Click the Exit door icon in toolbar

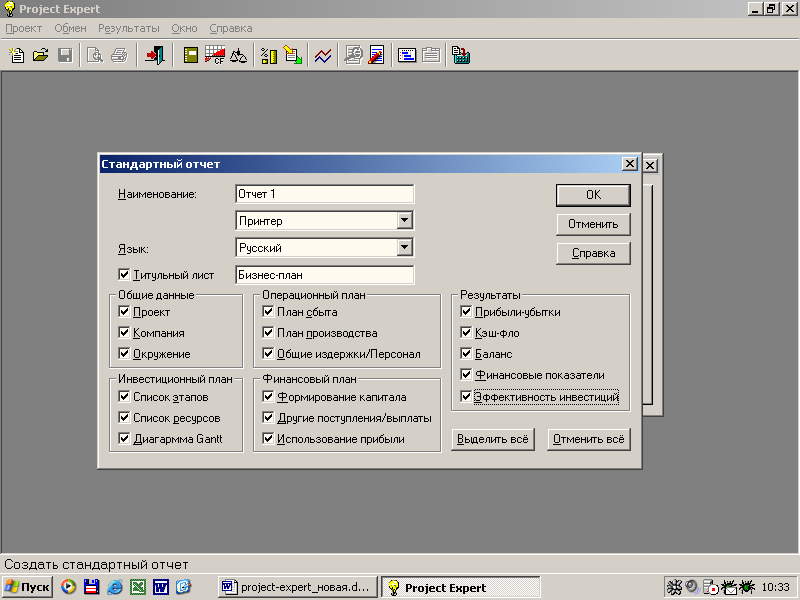click(x=155, y=55)
